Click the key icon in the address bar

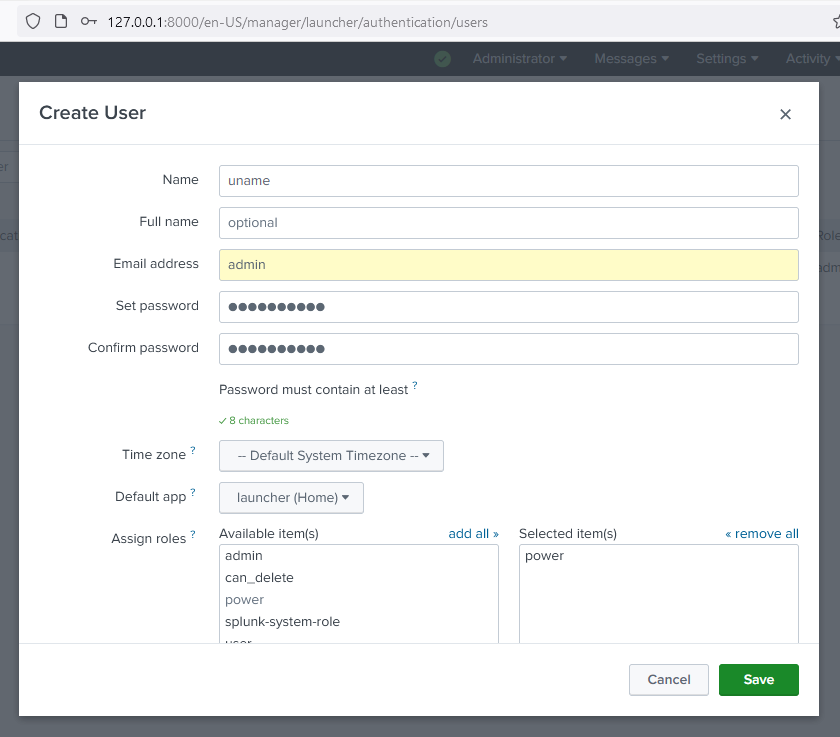point(89,21)
